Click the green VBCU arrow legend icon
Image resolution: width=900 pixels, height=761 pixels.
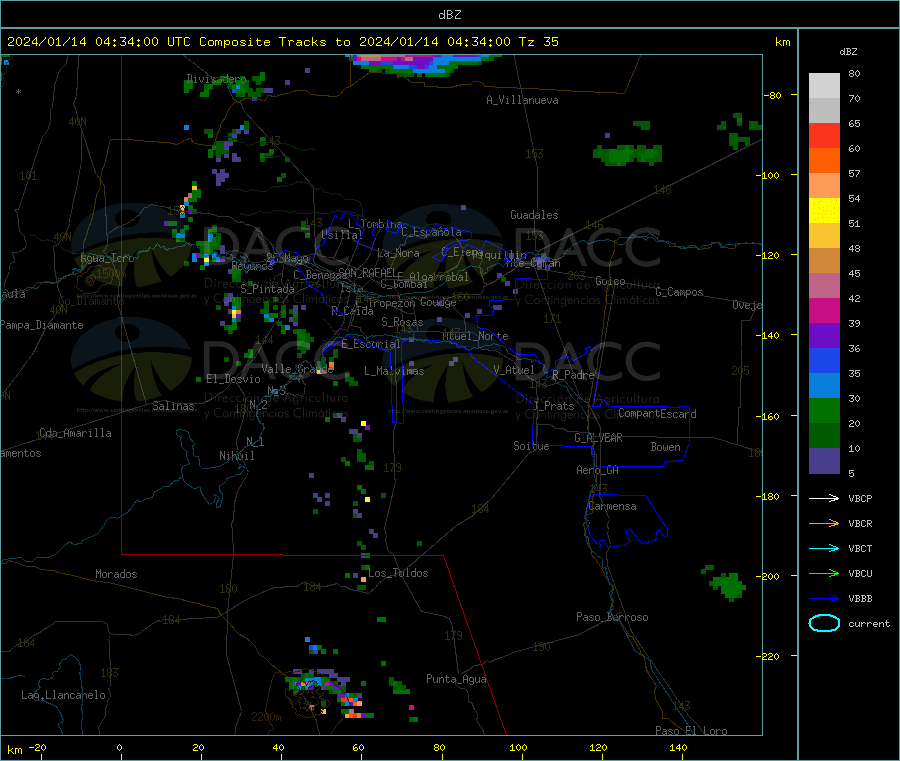(x=824, y=573)
